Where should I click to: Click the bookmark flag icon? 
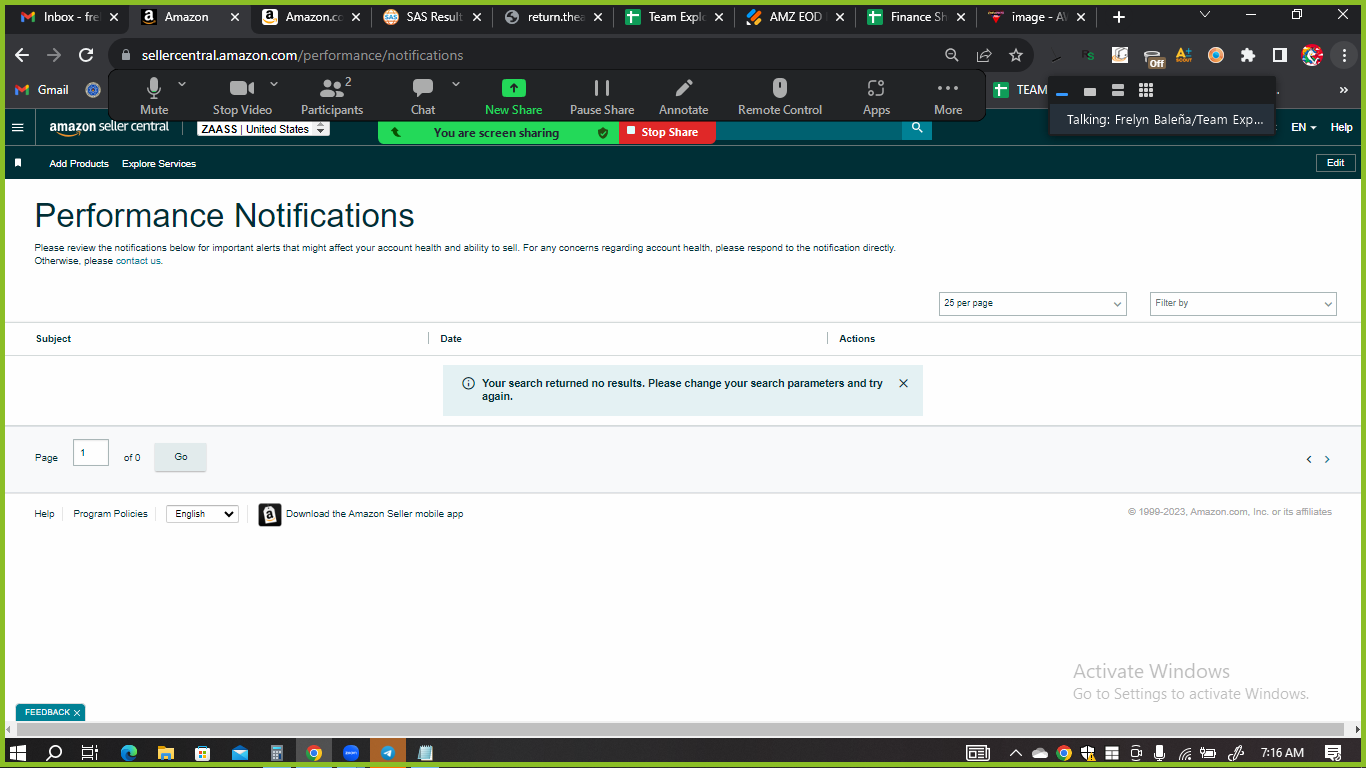point(18,163)
